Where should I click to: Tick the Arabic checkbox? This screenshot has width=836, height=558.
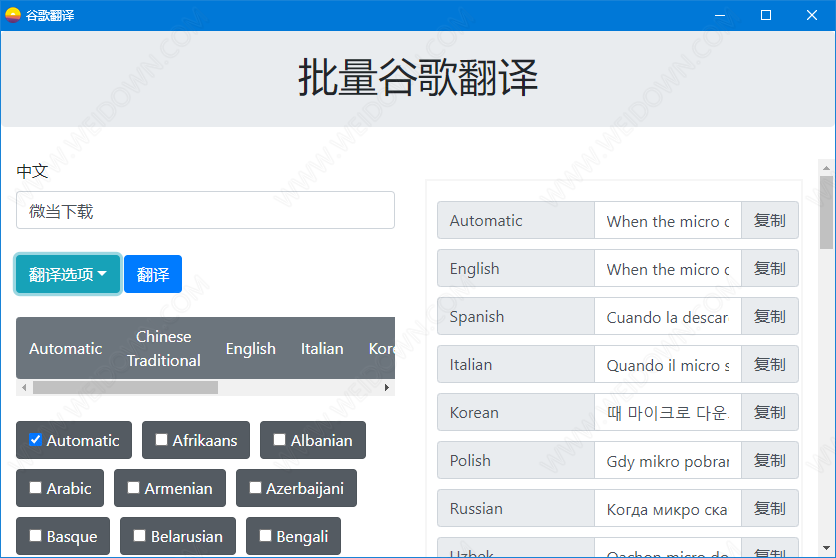pos(35,488)
